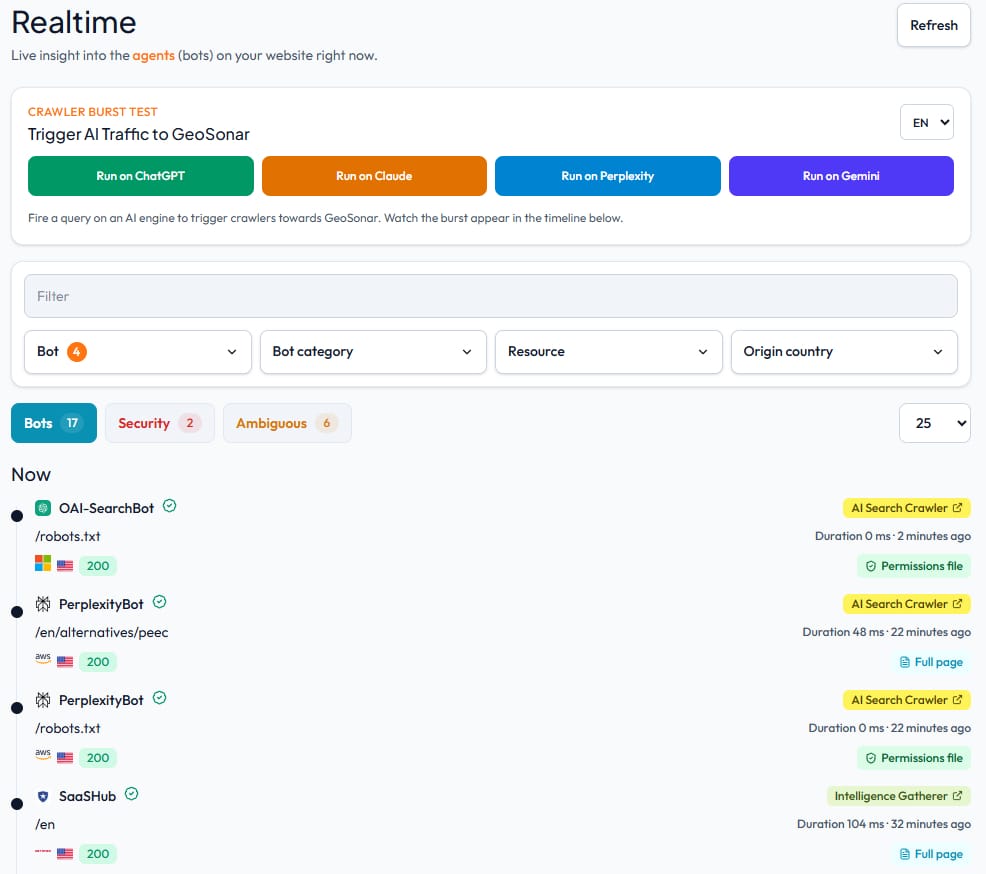
Task: Click the Microsoft logo under OAI-SearchBot
Action: pyautogui.click(x=43, y=563)
